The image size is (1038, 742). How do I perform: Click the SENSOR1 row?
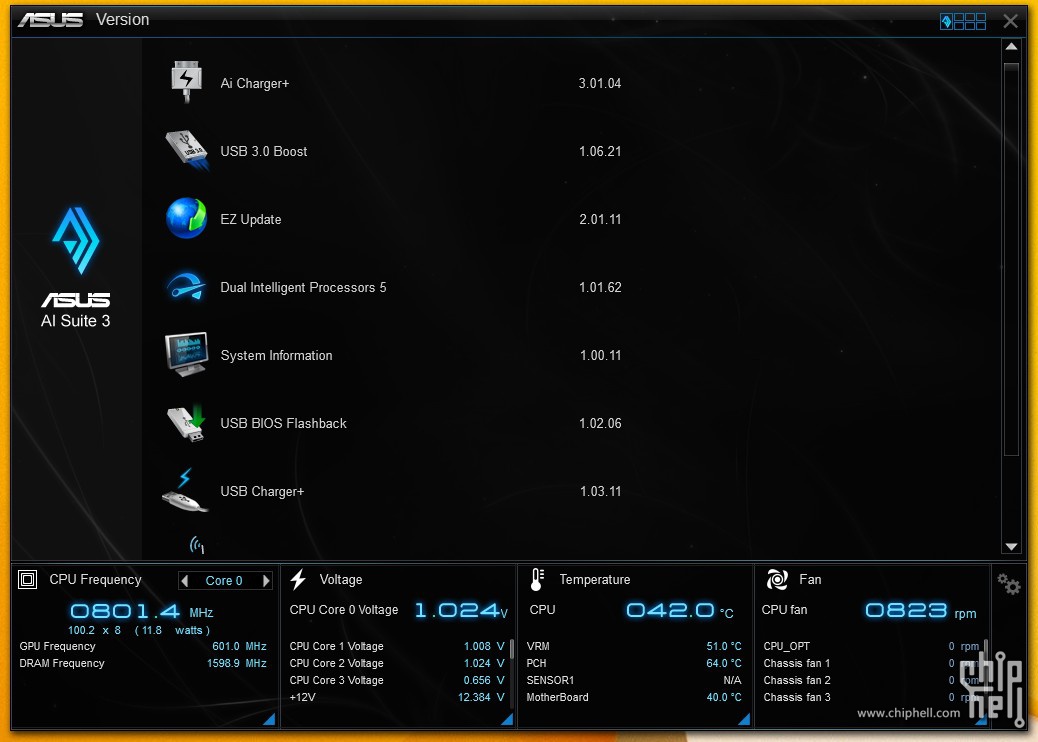[634, 680]
